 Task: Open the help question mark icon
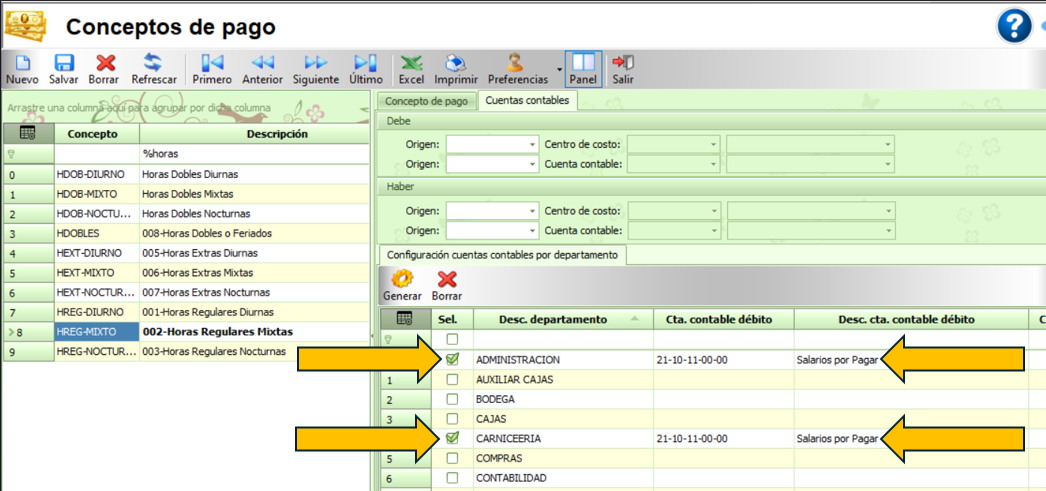[x=1014, y=26]
